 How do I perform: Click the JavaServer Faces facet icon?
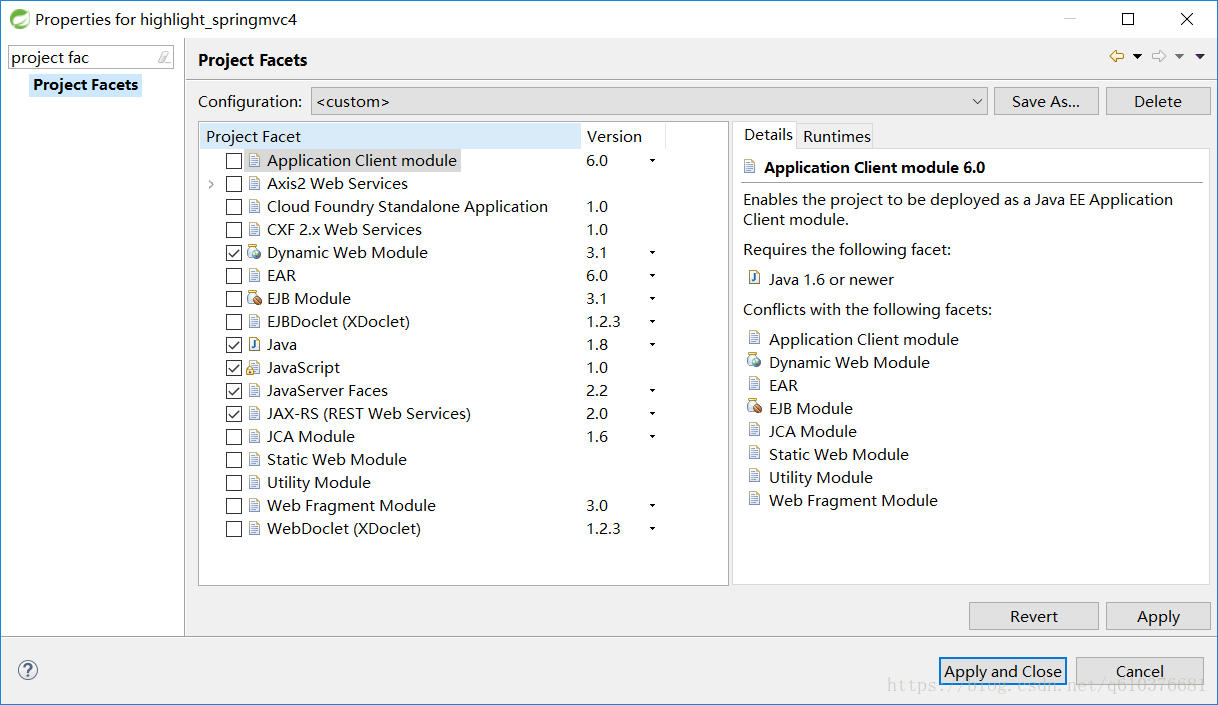[254, 390]
